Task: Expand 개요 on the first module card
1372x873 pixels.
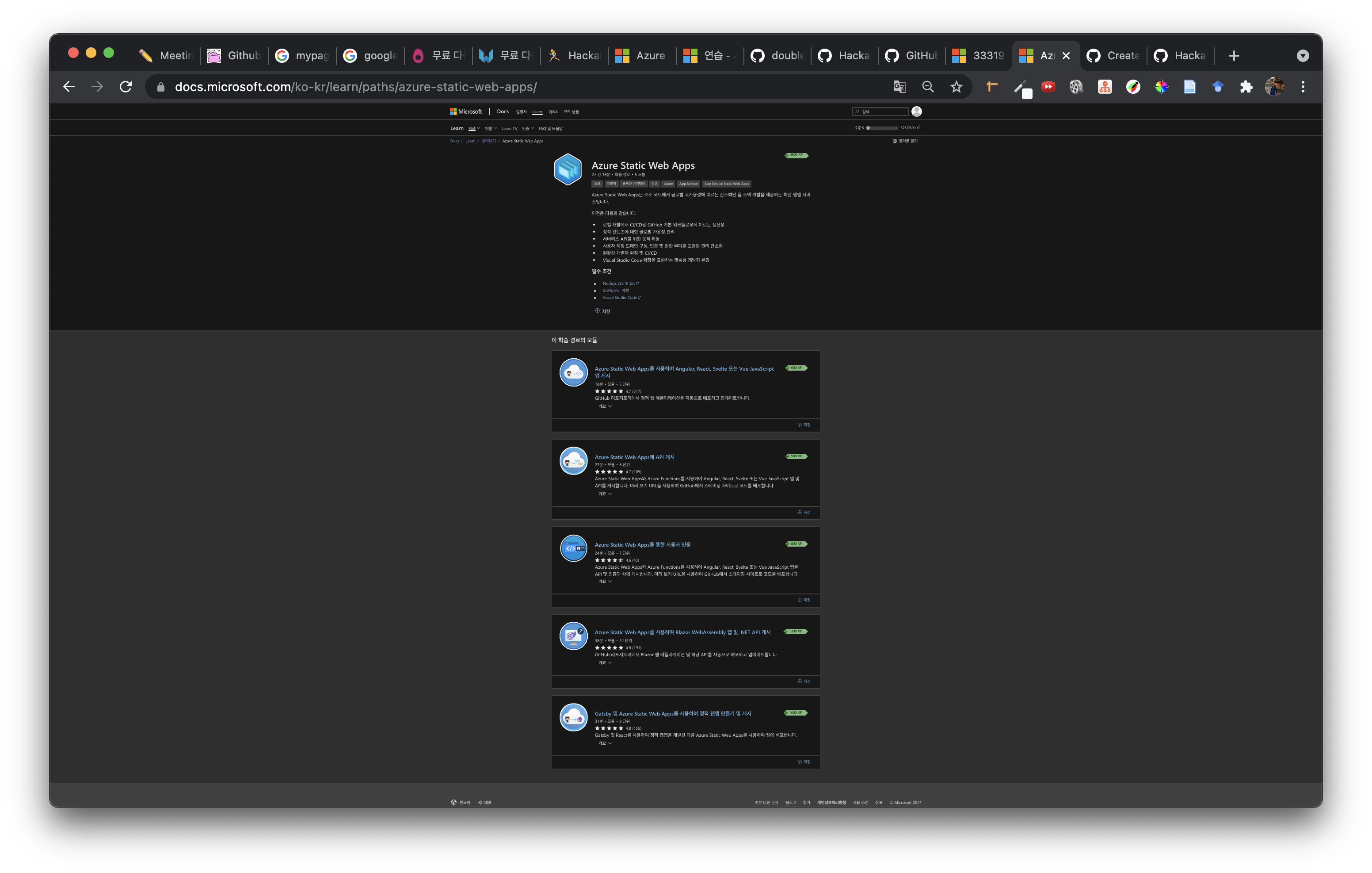Action: pos(603,406)
